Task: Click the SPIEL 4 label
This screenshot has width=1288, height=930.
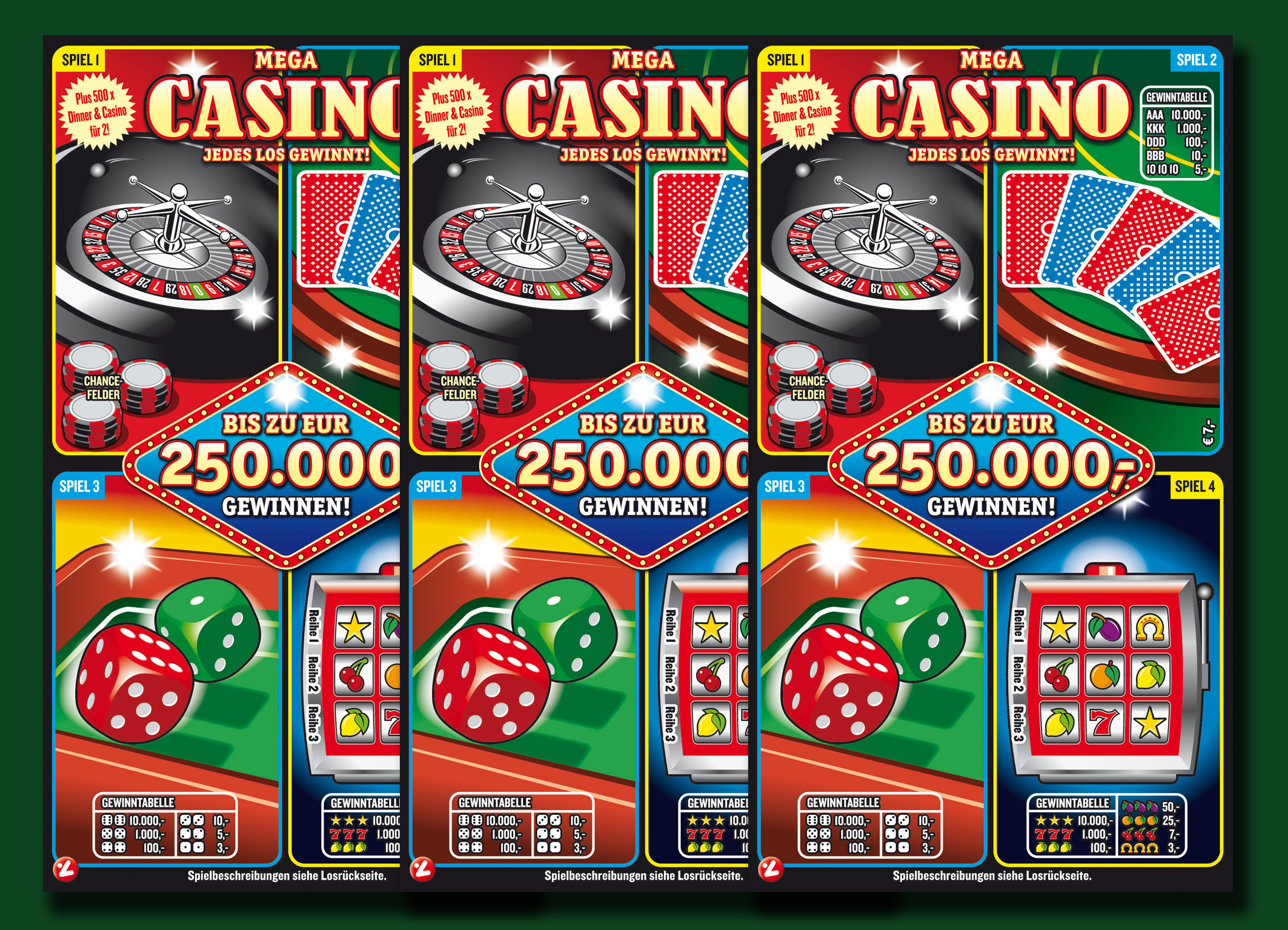Action: (x=1195, y=486)
